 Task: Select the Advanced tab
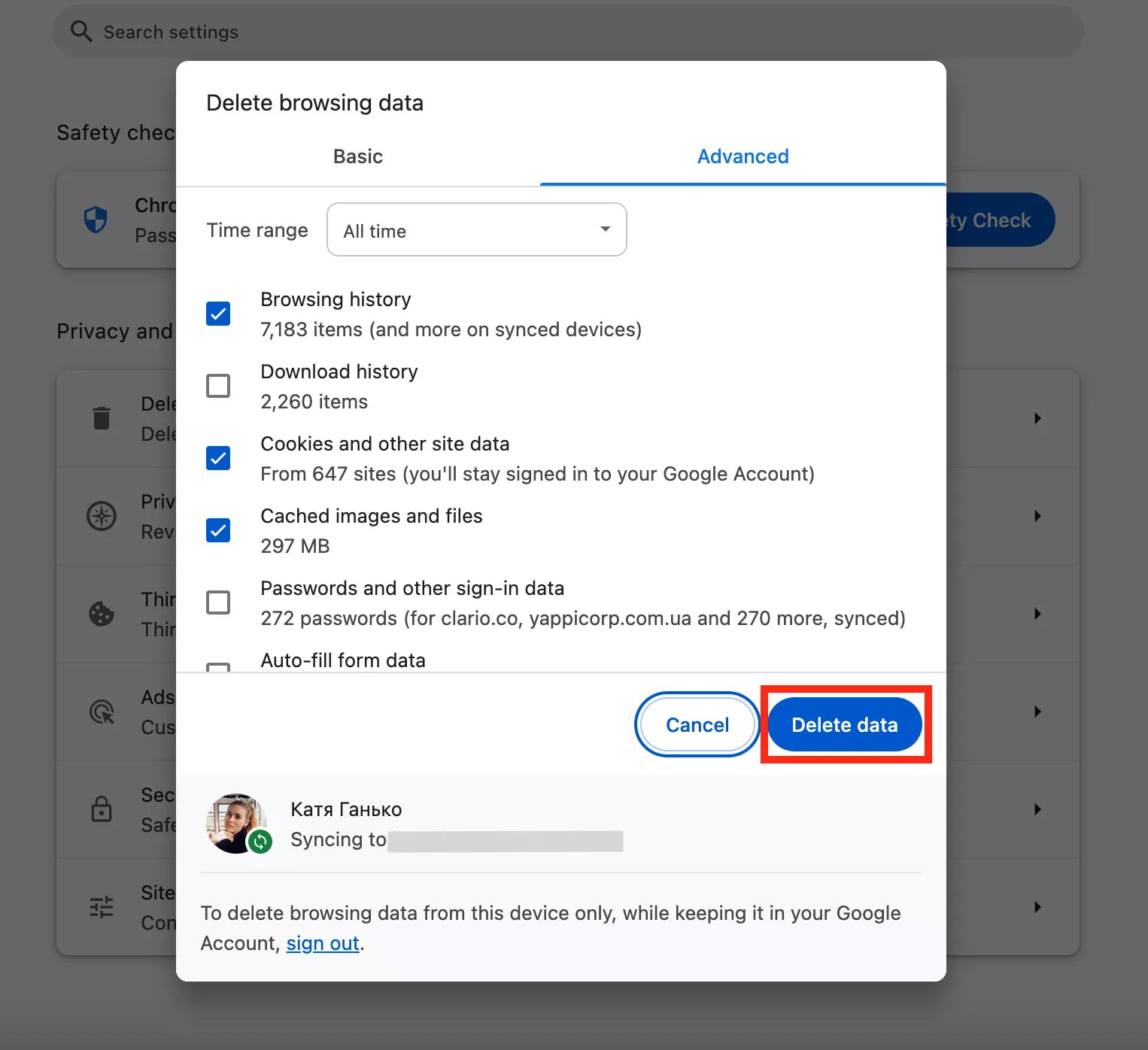[743, 156]
